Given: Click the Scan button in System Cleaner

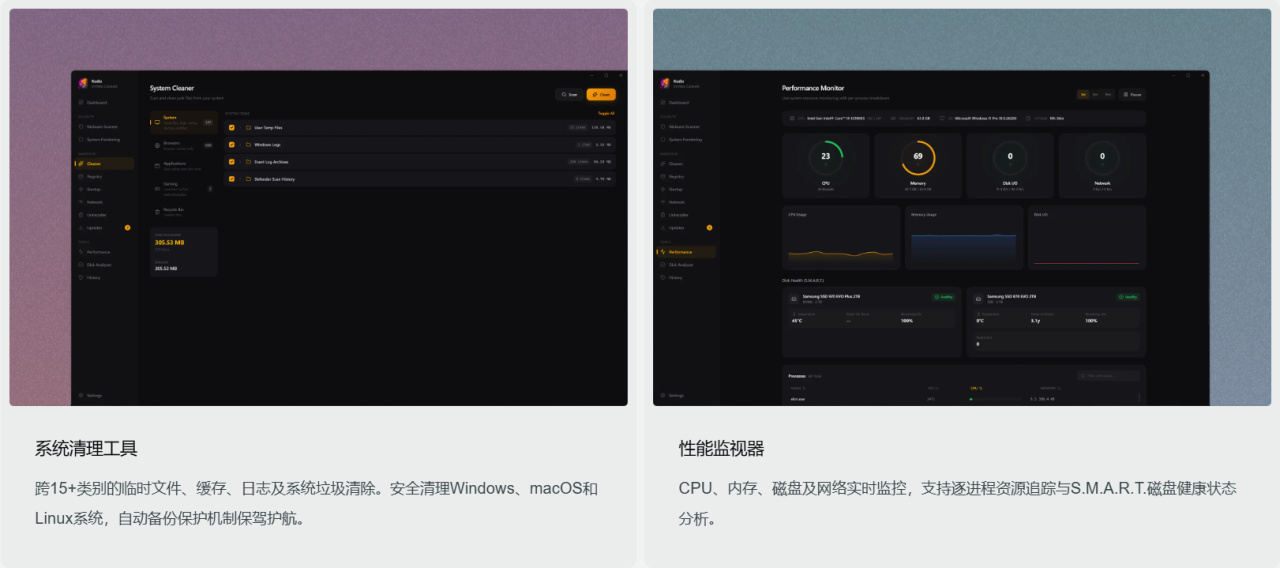Looking at the screenshot, I should (569, 94).
